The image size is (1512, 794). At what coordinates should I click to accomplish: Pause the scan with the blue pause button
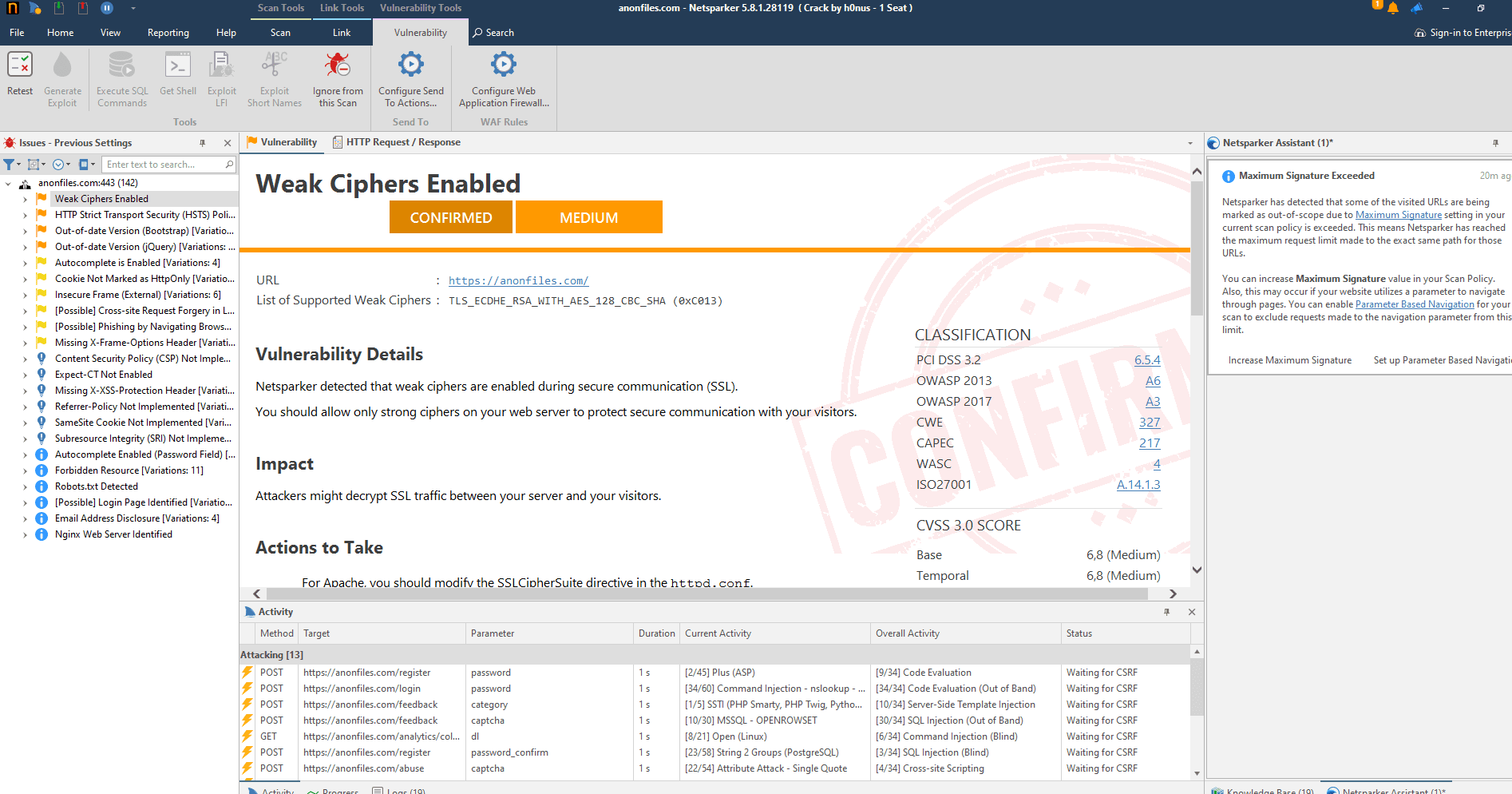click(107, 8)
